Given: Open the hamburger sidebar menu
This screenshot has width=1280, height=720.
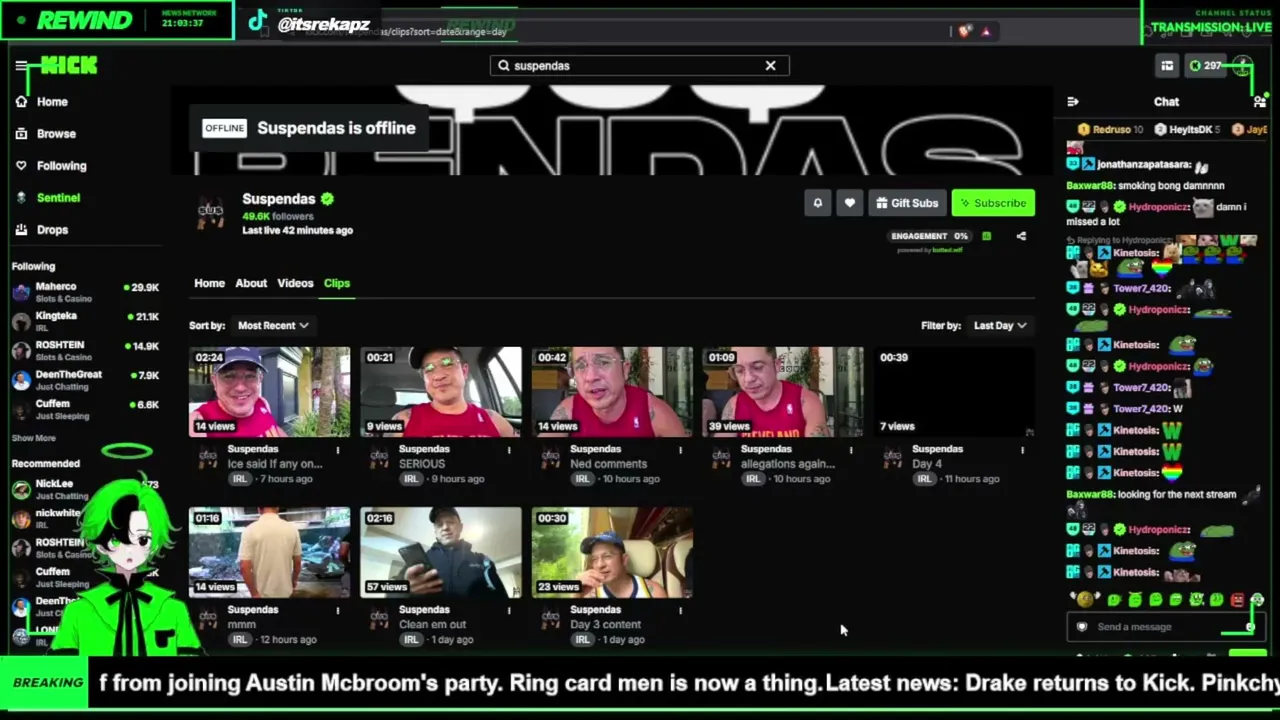Looking at the screenshot, I should pyautogui.click(x=21, y=66).
